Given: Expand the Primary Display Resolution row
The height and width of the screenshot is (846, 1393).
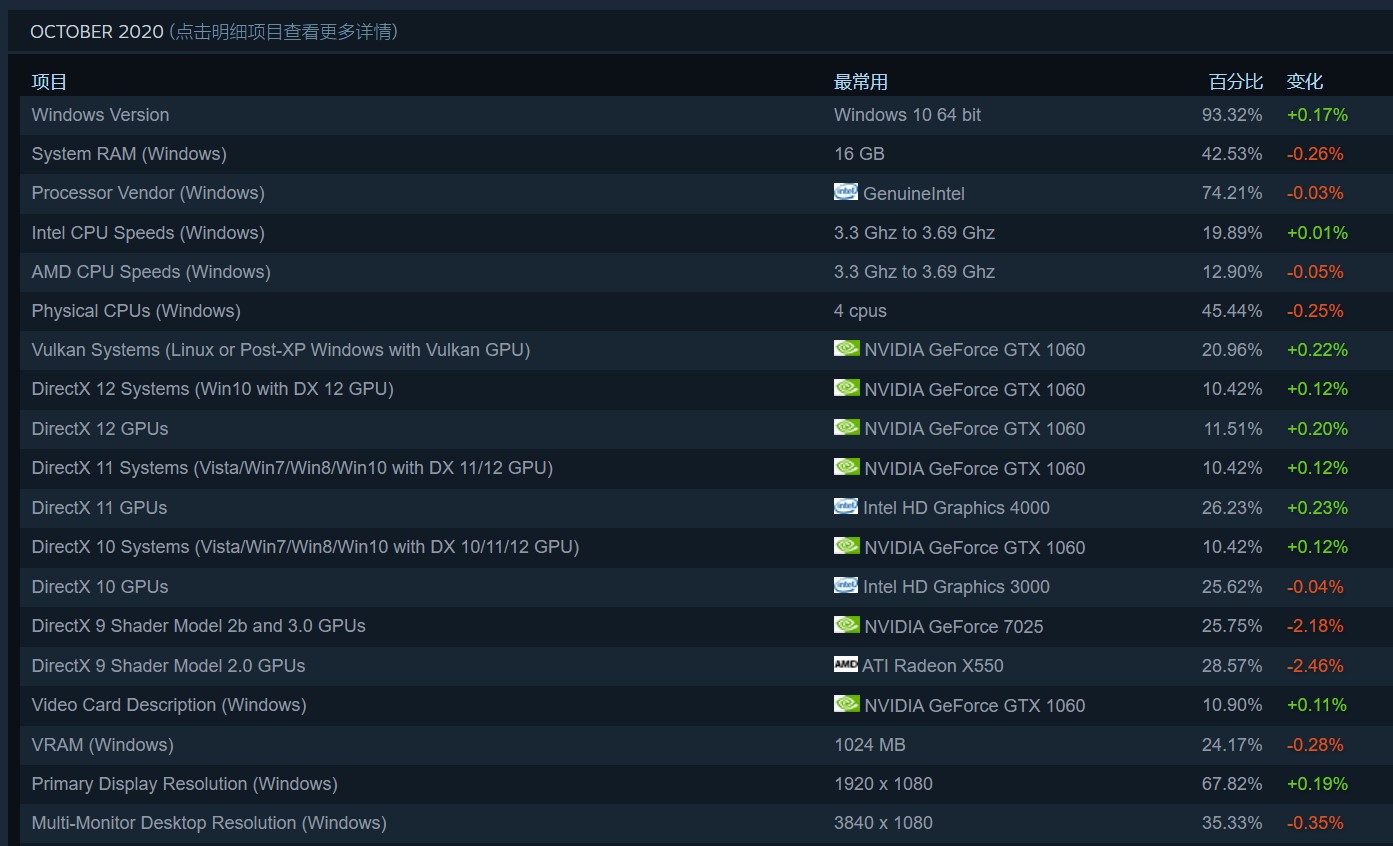Looking at the screenshot, I should point(168,784).
